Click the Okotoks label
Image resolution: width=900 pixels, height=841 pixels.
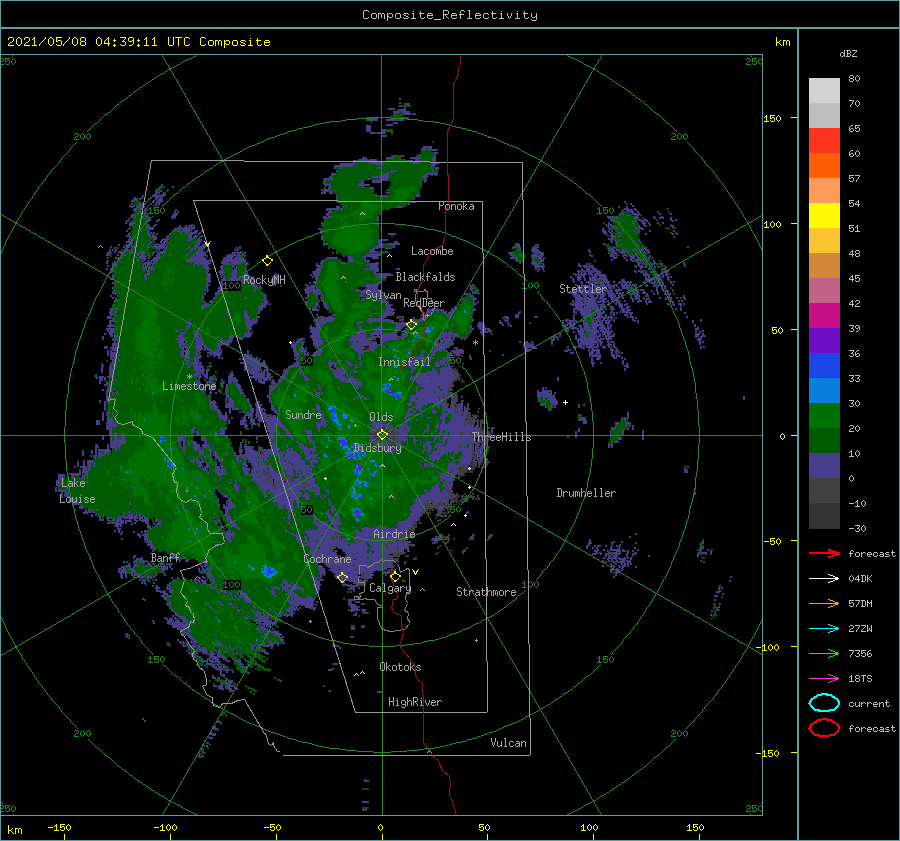click(400, 667)
